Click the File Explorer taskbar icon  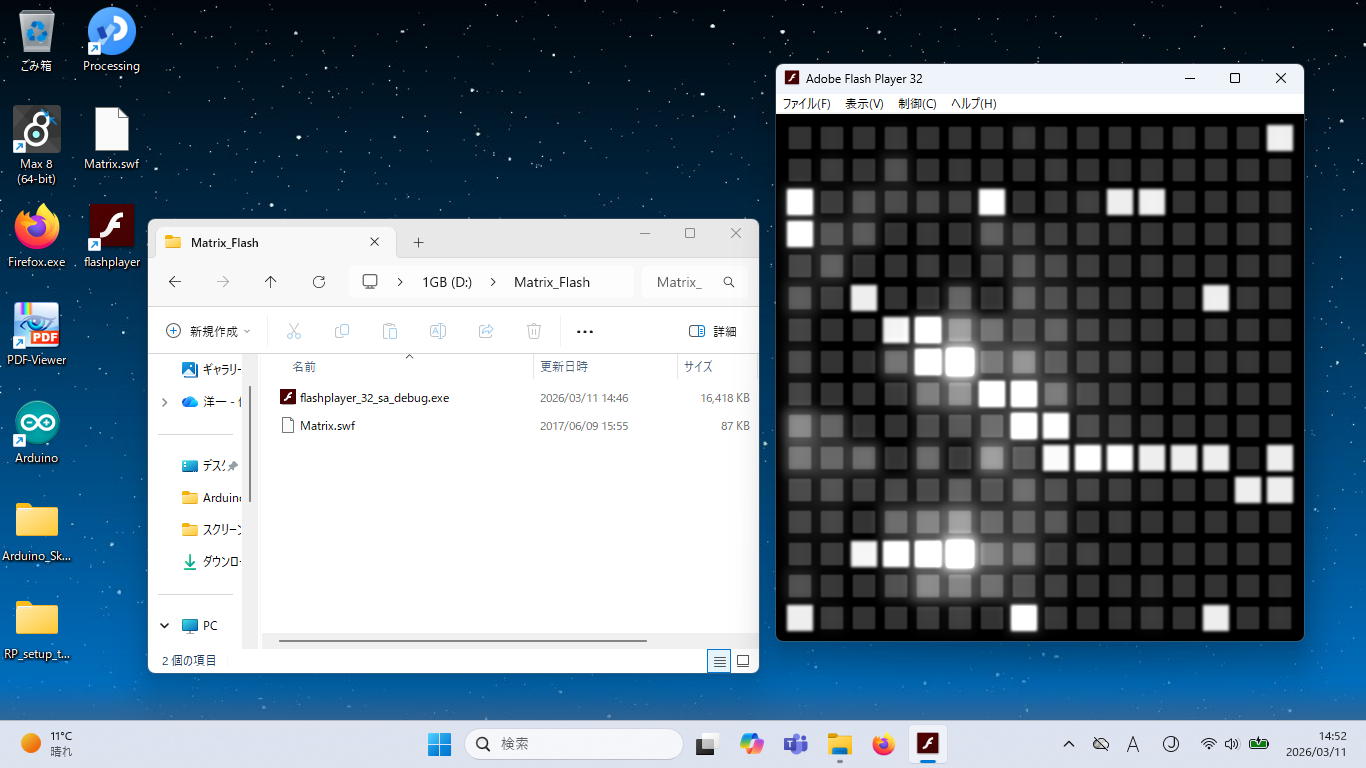tap(840, 744)
